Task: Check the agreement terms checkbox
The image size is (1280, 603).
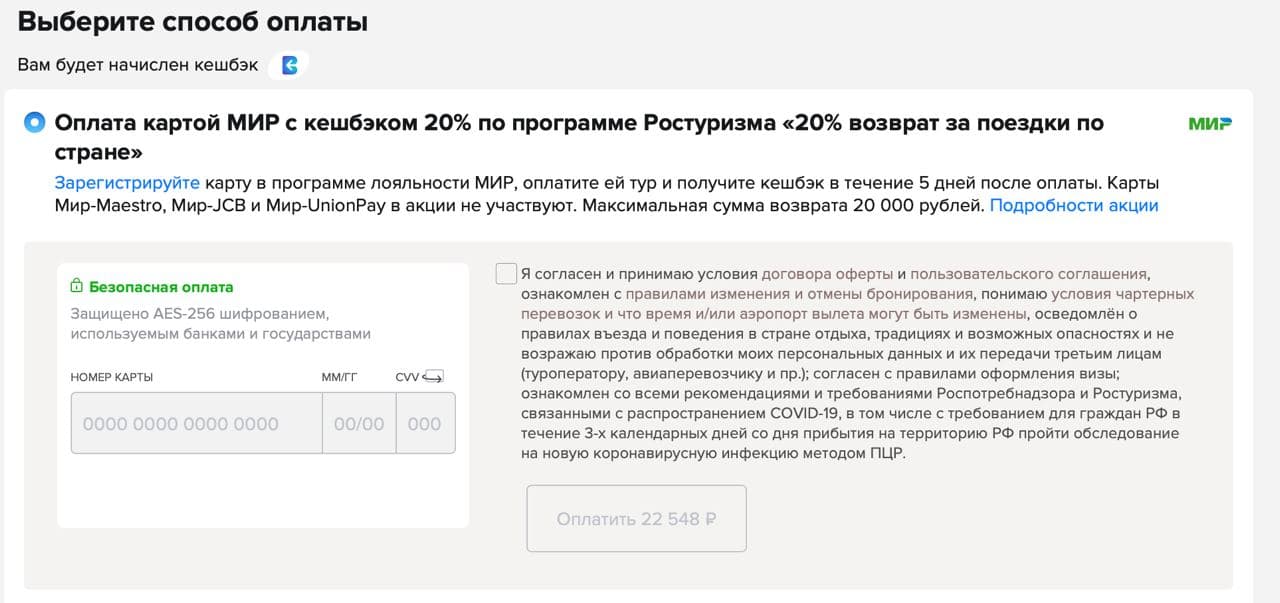Action: (x=506, y=274)
